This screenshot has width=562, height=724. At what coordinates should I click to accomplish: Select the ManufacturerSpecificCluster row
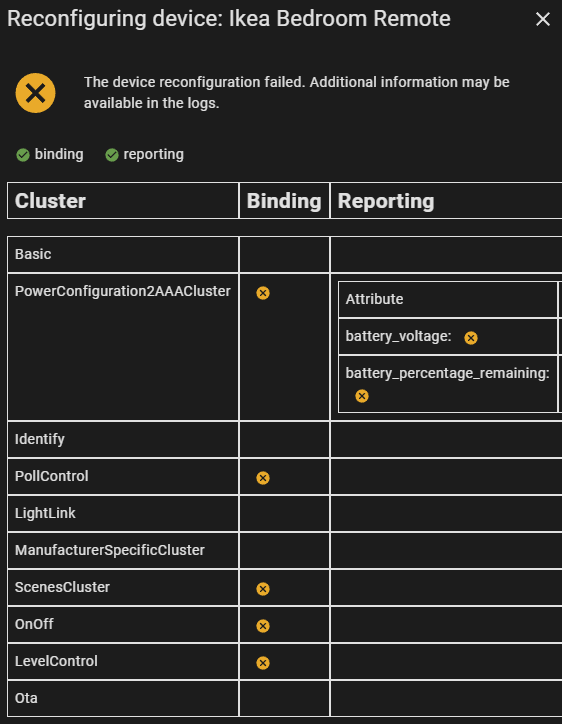tap(284, 550)
